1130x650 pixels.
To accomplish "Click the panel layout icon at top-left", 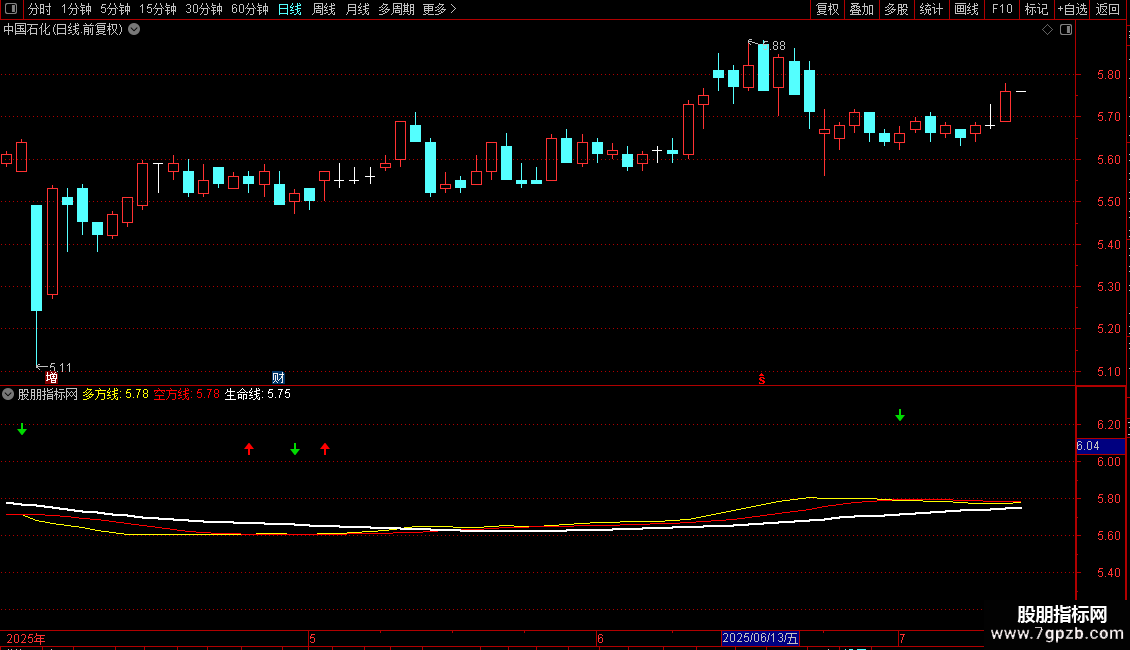I will pos(11,9).
